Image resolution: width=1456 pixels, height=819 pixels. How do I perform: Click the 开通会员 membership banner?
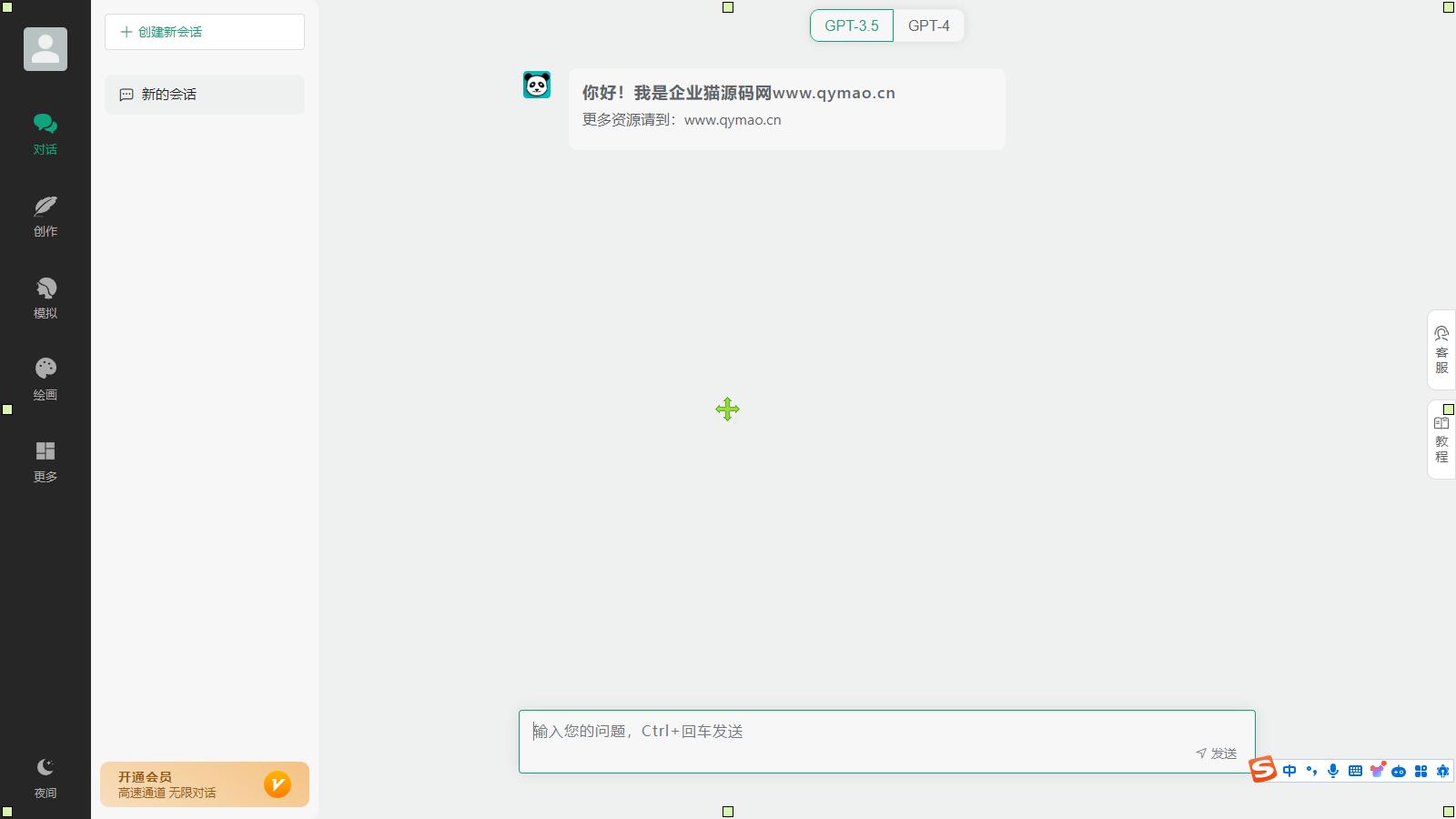[x=205, y=784]
